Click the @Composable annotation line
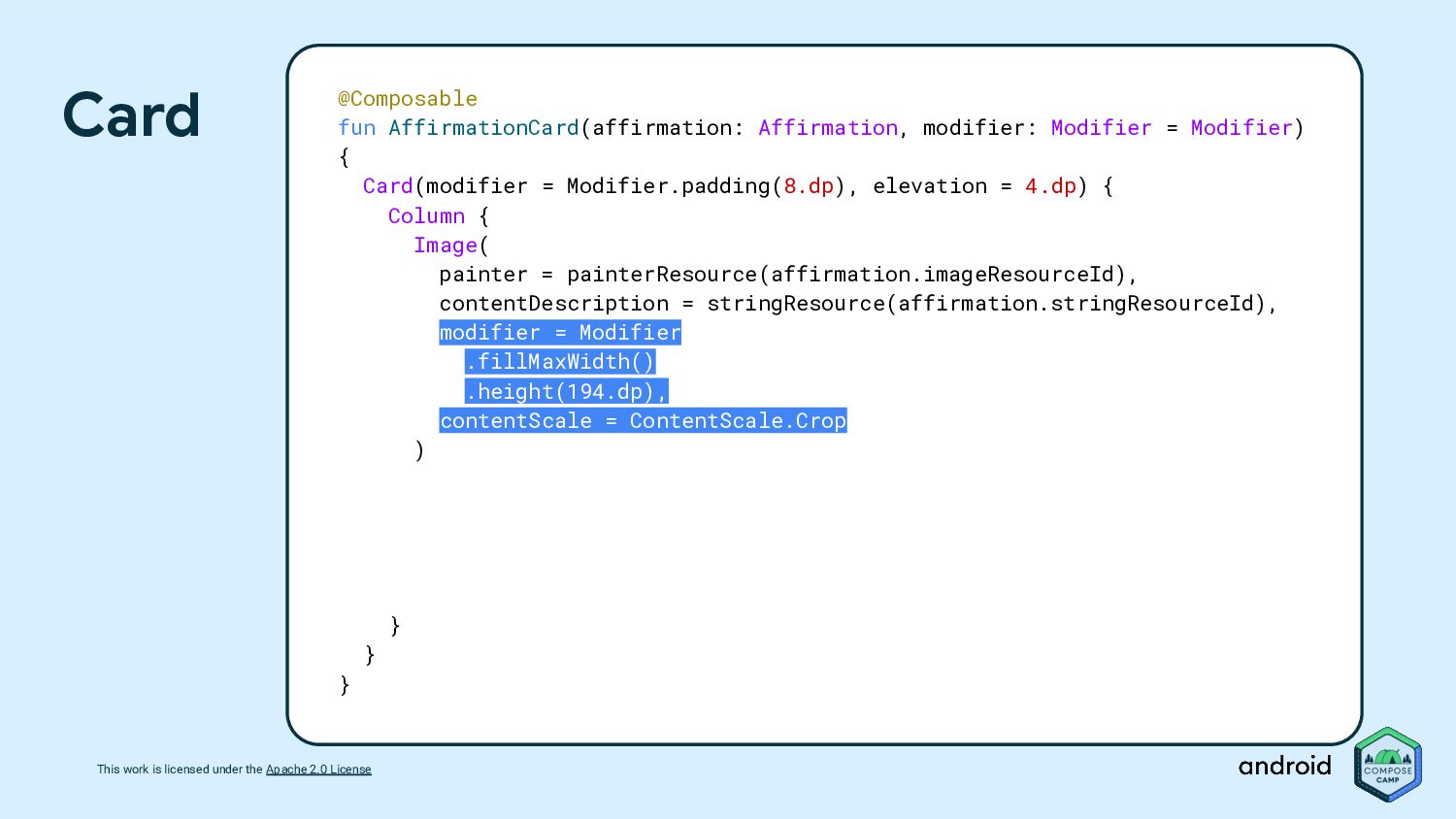The image size is (1456, 819). pyautogui.click(x=408, y=99)
